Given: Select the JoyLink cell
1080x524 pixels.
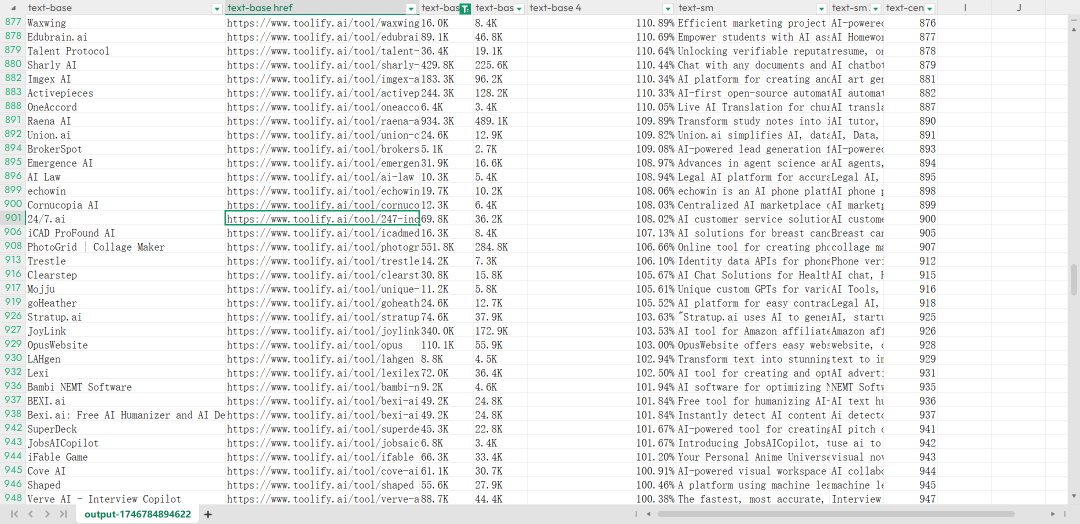Looking at the screenshot, I should 125,331.
